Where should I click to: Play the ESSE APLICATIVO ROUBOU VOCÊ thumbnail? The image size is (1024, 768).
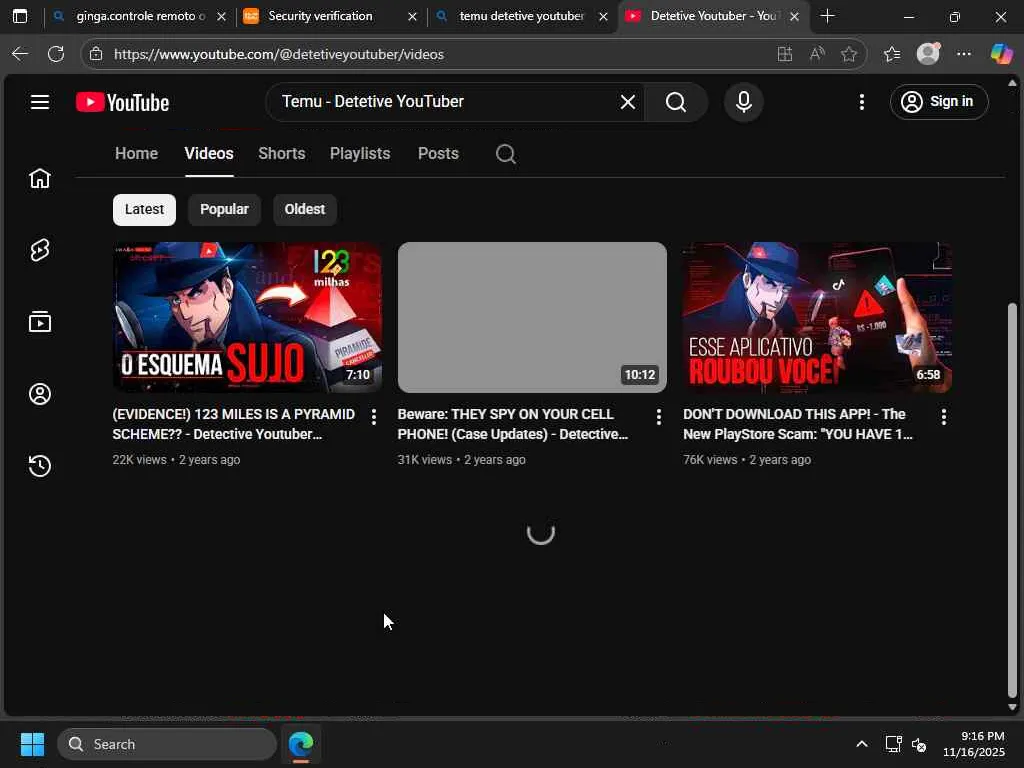[x=817, y=317]
